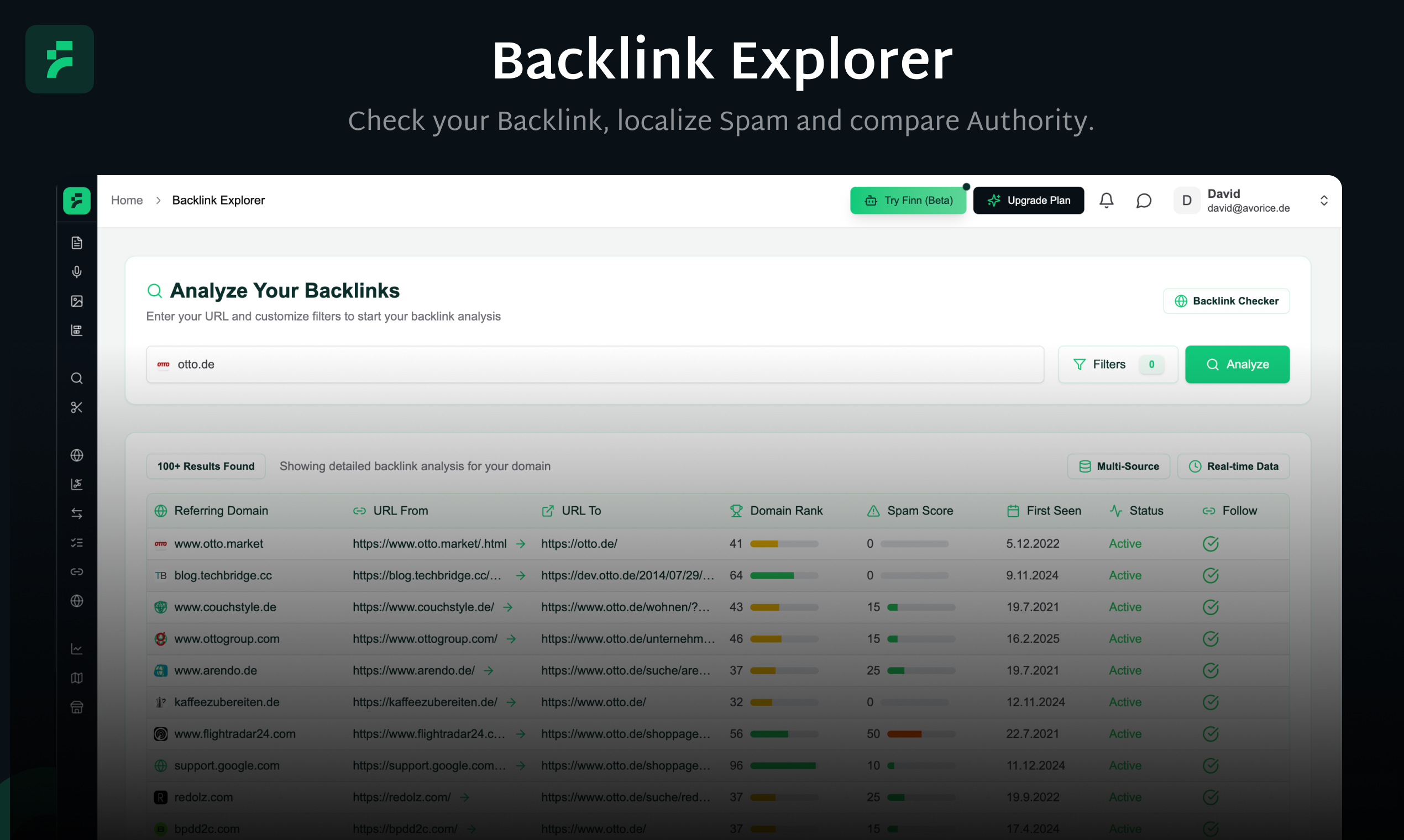Click arrow next to arendo.de URL From
Screen dimensions: 1404x840
(x=489, y=671)
